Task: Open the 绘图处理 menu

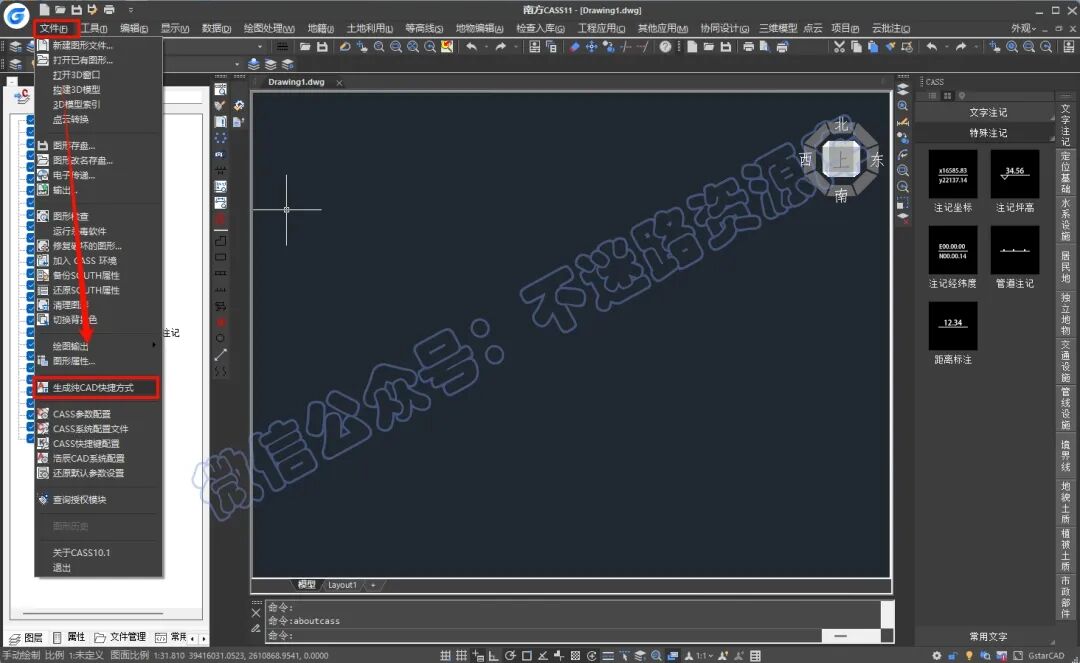Action: click(269, 28)
